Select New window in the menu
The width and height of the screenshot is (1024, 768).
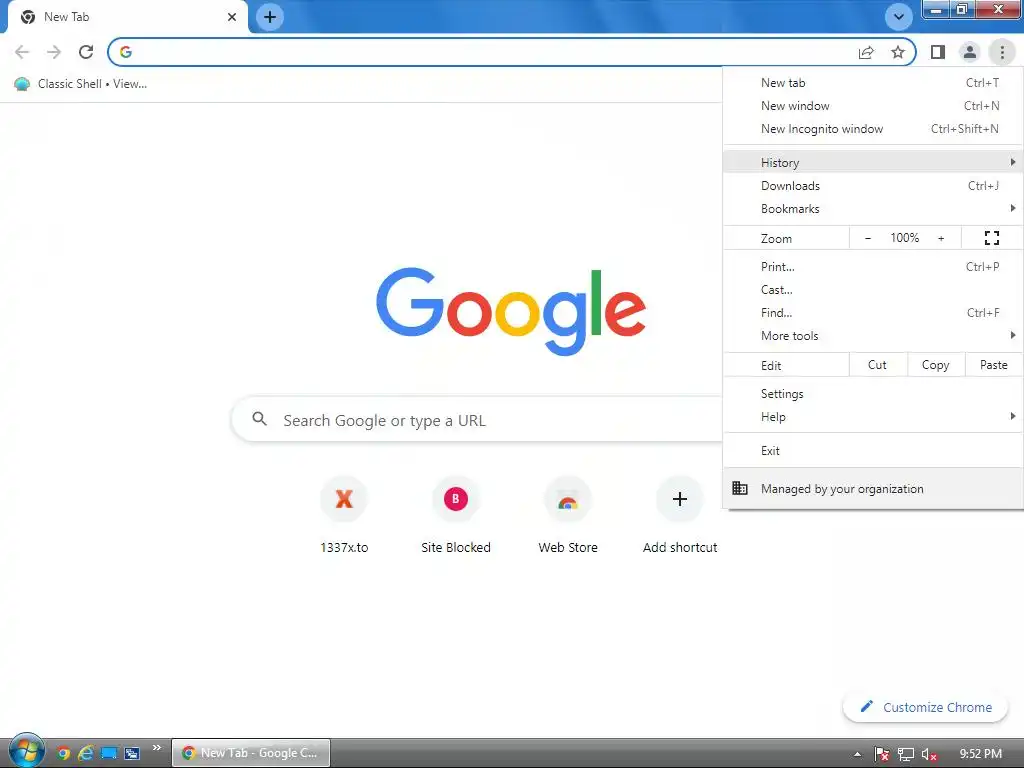tap(873, 106)
